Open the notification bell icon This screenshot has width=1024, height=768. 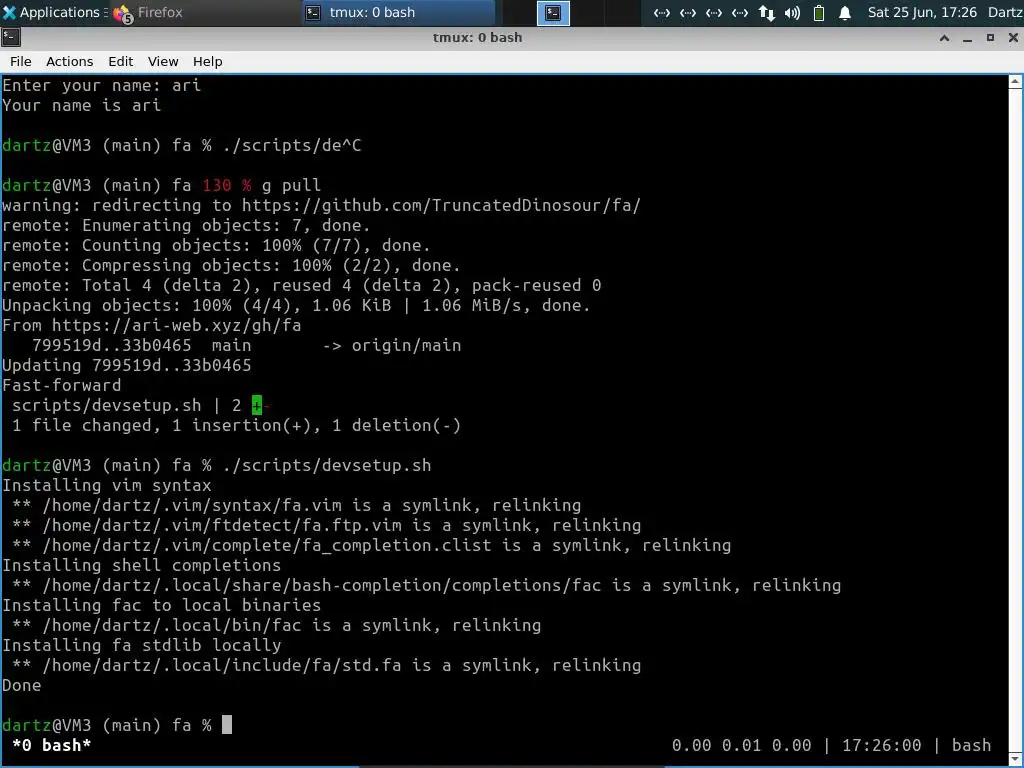[x=844, y=12]
